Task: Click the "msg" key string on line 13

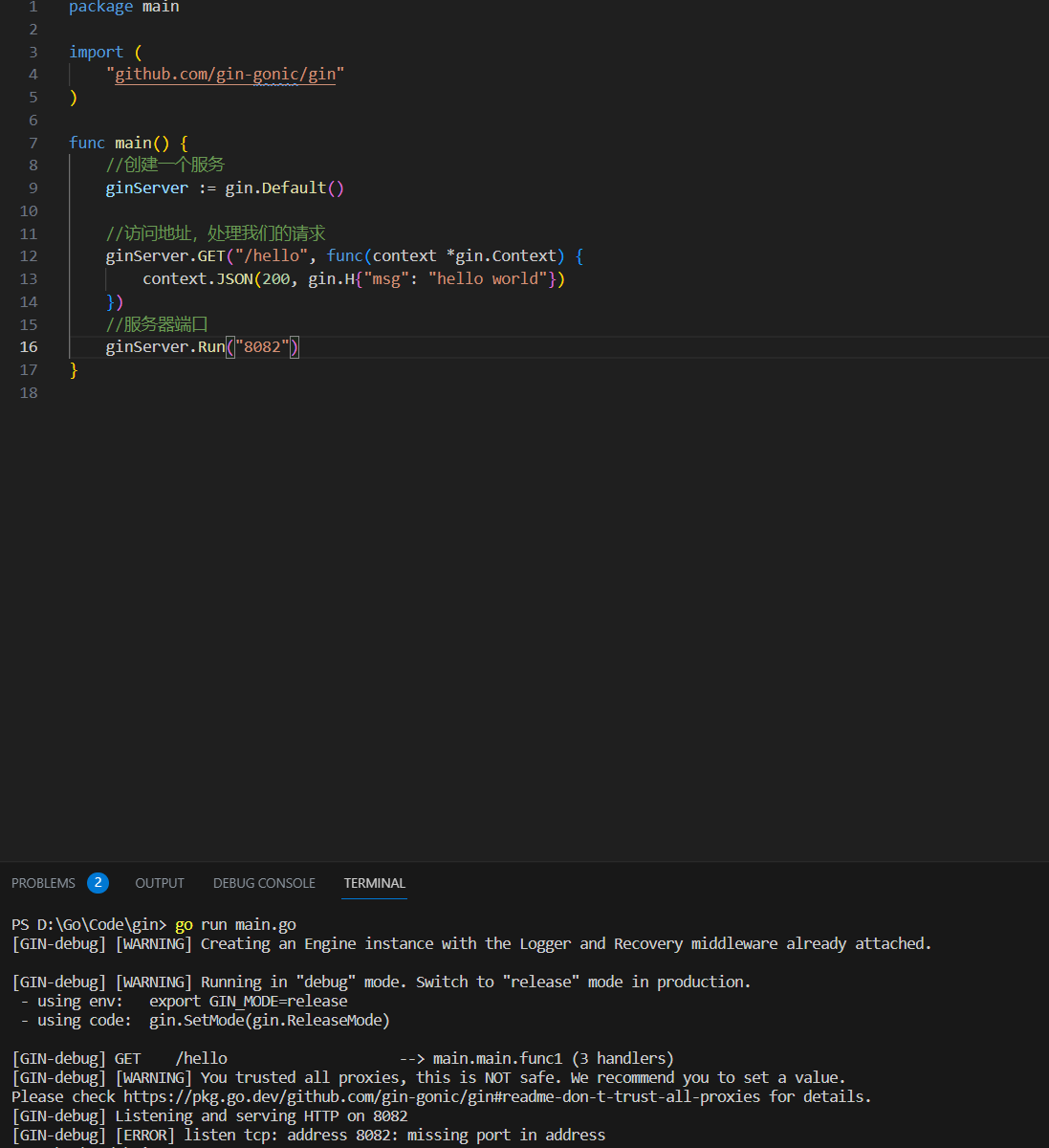Action: click(x=386, y=279)
